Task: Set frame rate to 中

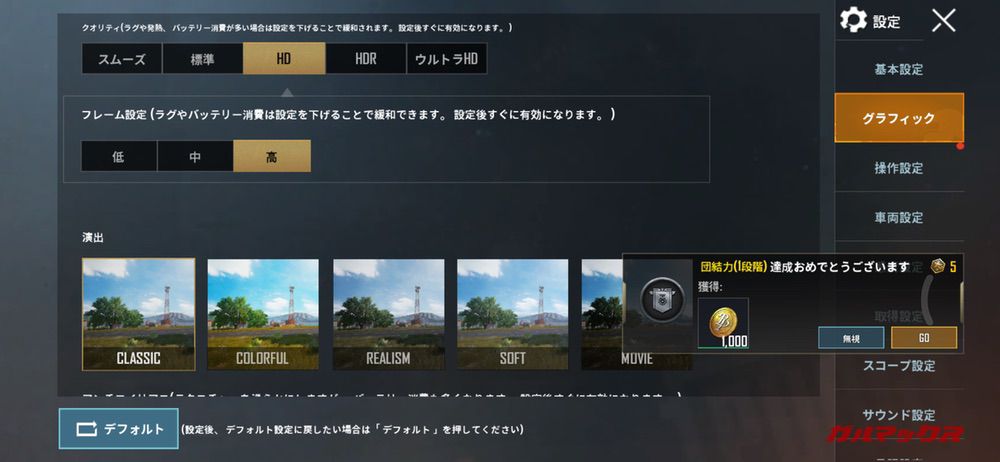Action: coord(195,156)
